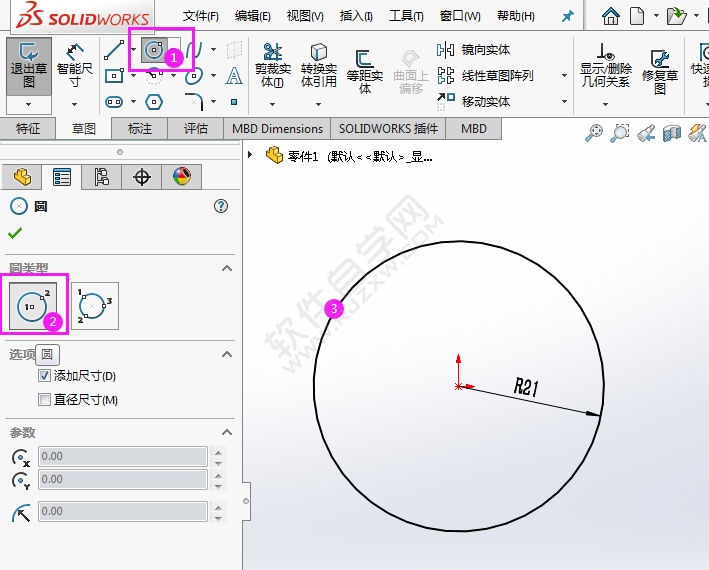
Task: Click the circle radius parameter field
Action: coord(123,511)
